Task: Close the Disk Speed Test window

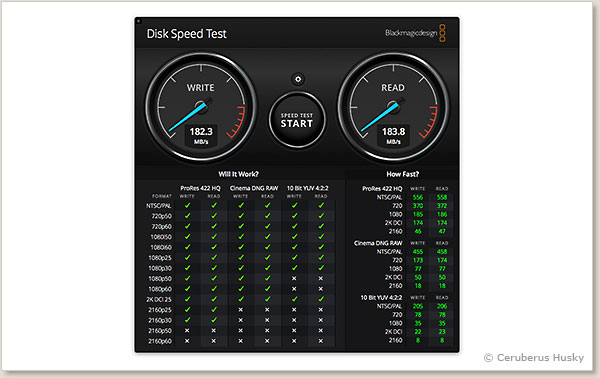Action: tap(139, 21)
